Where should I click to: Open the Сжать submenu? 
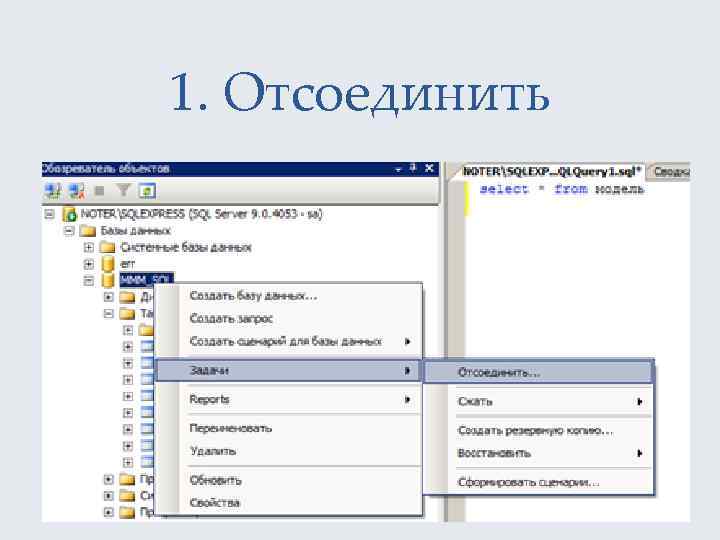[538, 401]
